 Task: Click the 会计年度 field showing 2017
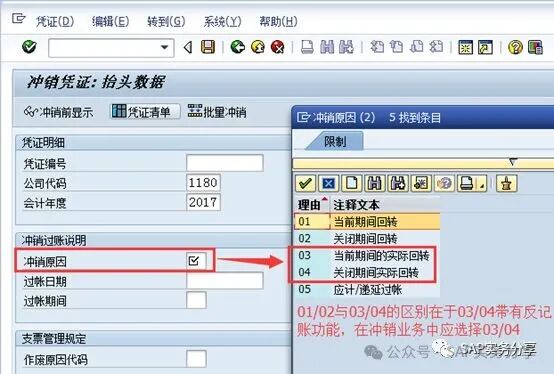(204, 202)
